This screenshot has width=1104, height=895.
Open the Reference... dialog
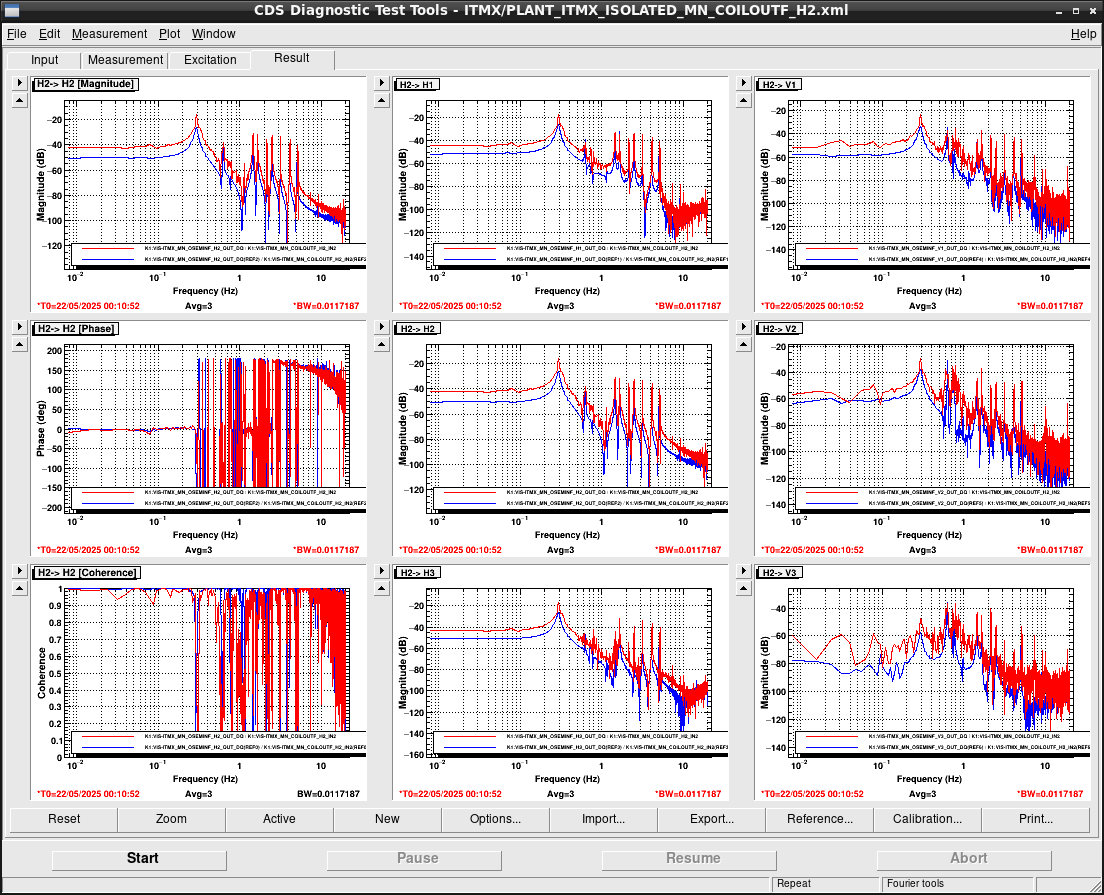(820, 819)
